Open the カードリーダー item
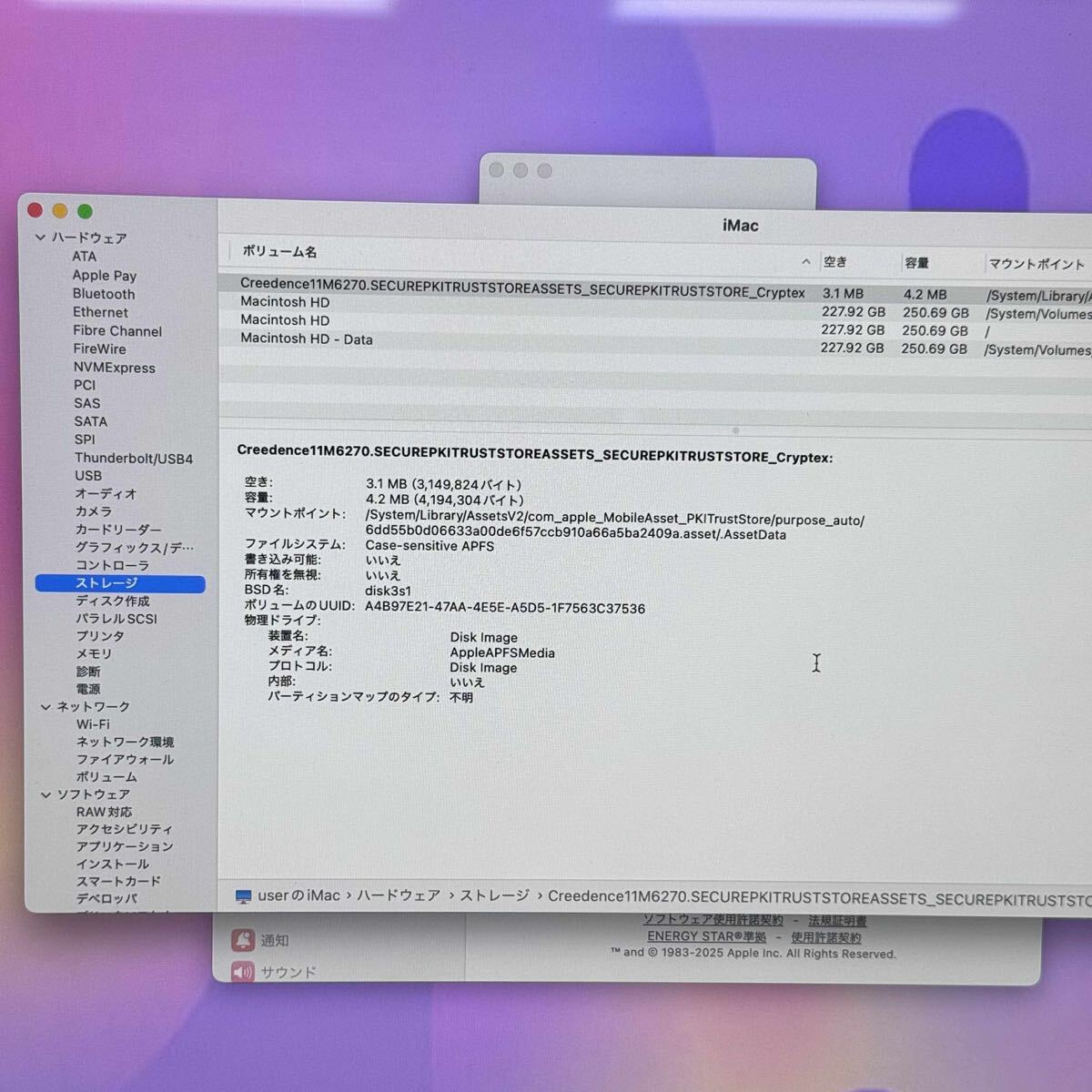 tap(118, 529)
